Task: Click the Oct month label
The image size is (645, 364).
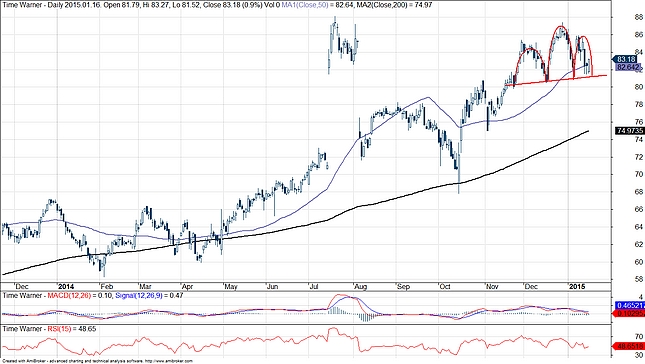Action: click(x=445, y=286)
